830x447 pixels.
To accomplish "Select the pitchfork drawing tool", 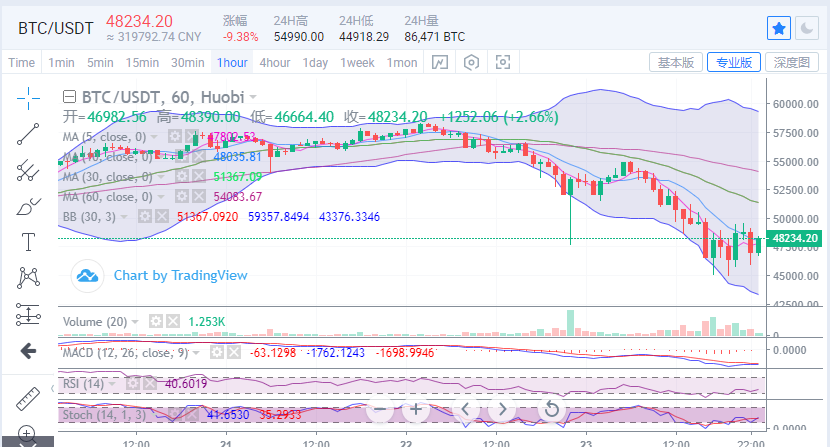I will [28, 170].
